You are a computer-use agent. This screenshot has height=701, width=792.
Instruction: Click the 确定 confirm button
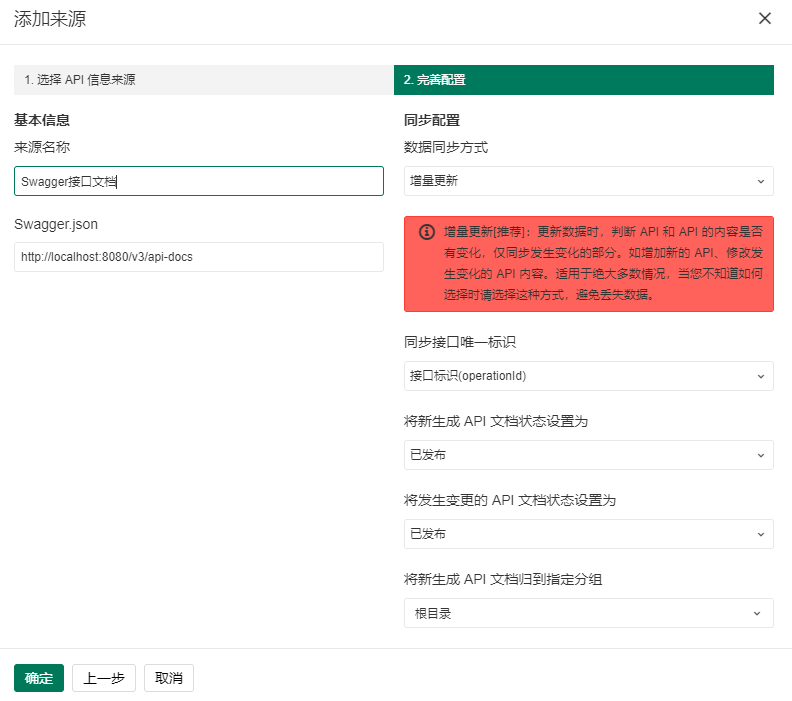tap(39, 678)
